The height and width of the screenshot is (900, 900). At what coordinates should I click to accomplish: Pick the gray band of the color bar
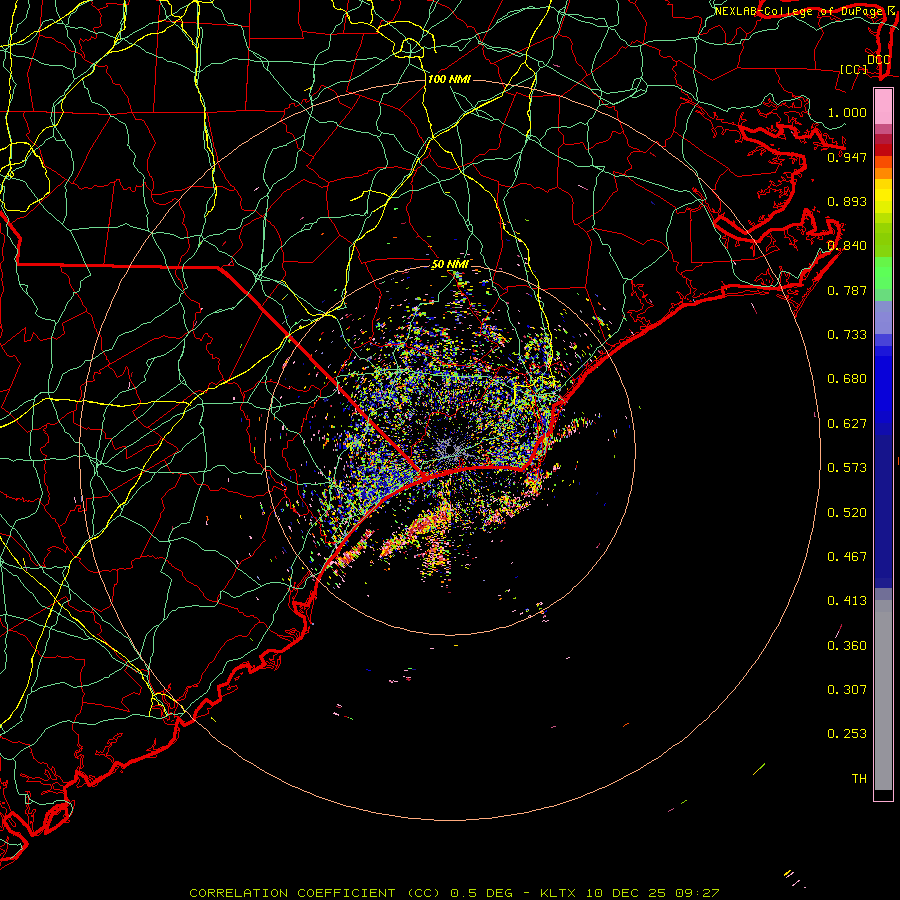click(883, 695)
